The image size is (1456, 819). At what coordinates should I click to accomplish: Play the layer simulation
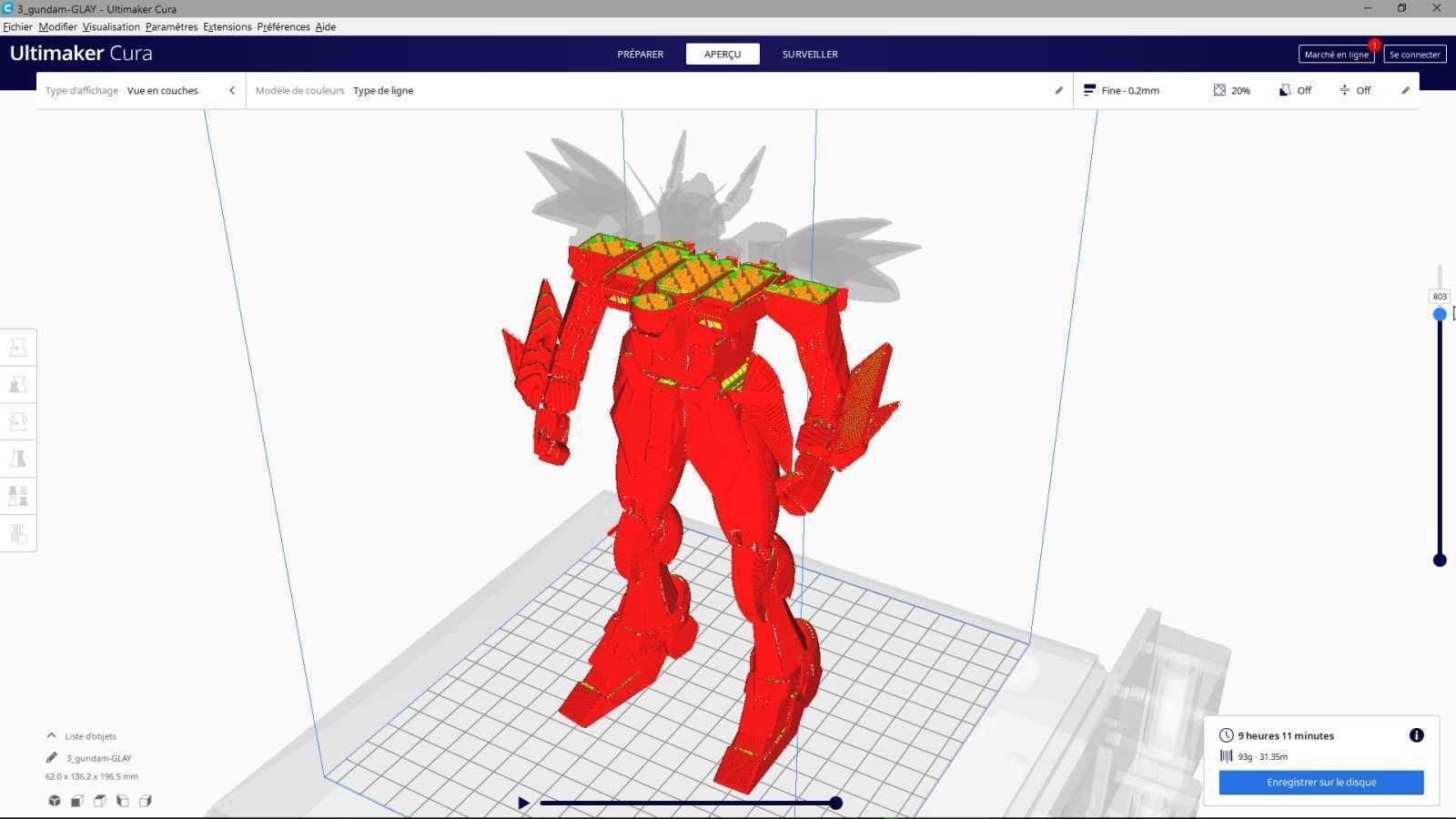point(523,803)
